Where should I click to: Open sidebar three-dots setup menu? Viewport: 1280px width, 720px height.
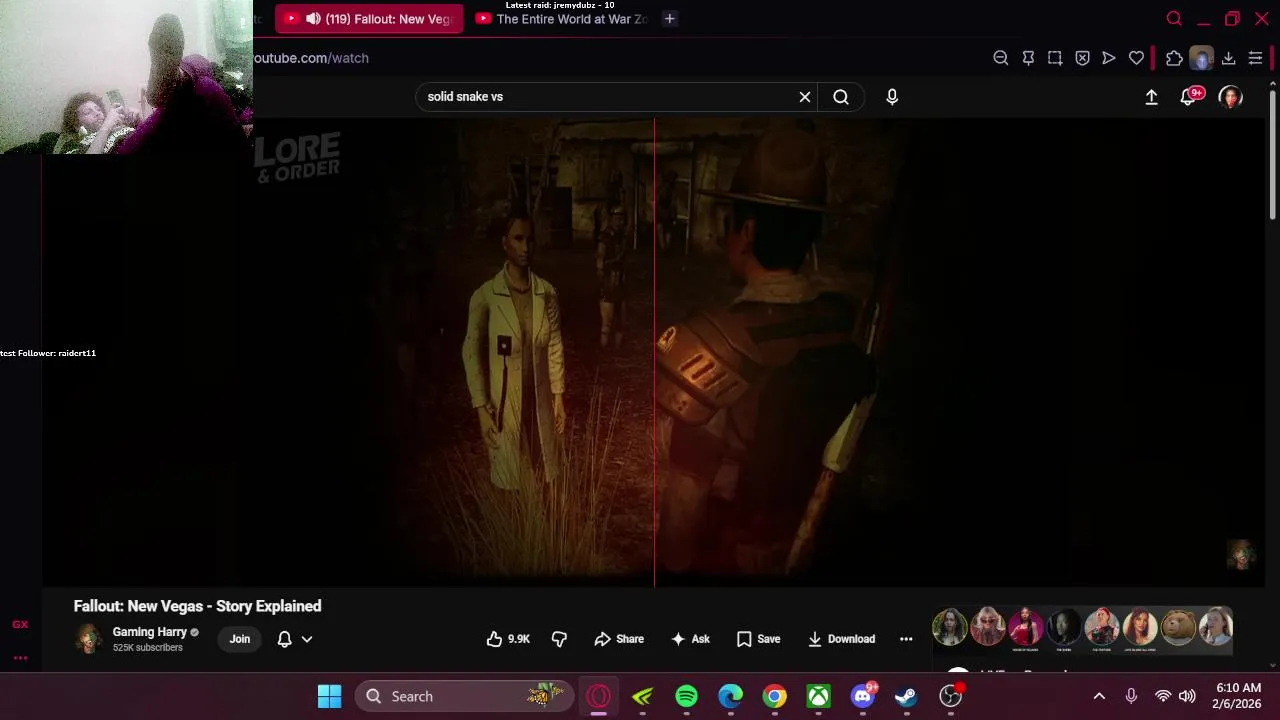[20, 658]
